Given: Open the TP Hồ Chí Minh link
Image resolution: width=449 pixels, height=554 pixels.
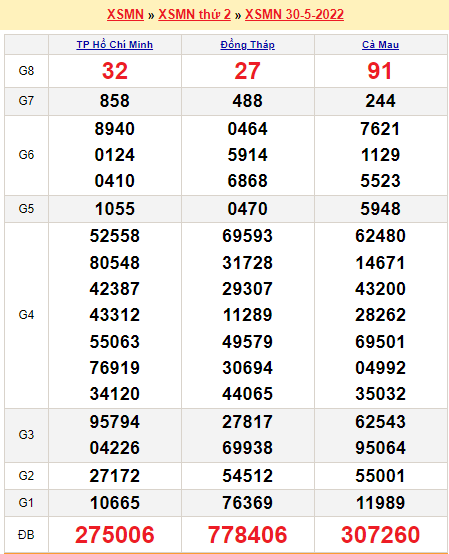Looking at the screenshot, I should (x=115, y=45).
